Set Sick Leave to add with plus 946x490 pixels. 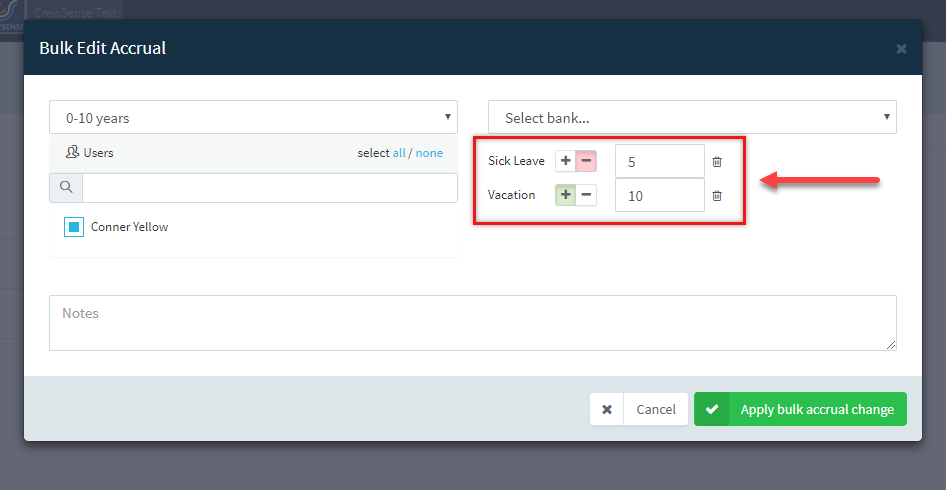[x=565, y=161]
